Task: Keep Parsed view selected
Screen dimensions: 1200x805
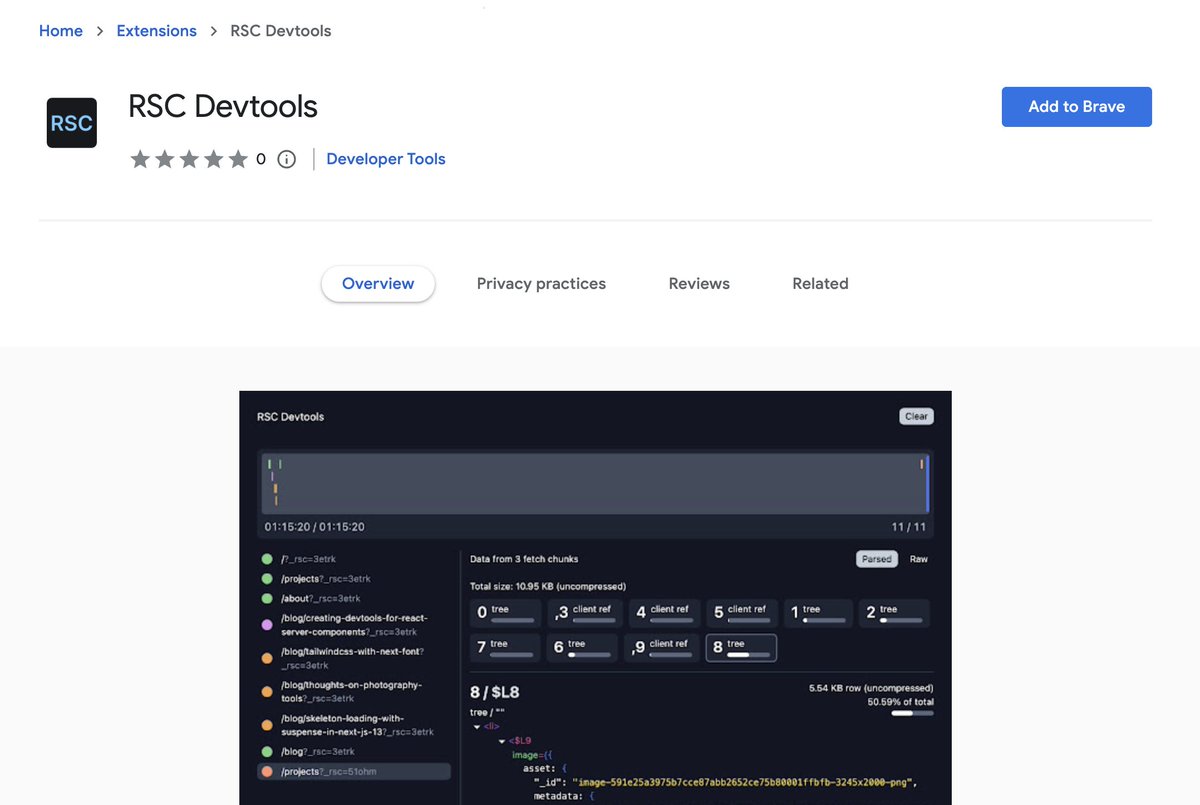Action: pos(876,559)
